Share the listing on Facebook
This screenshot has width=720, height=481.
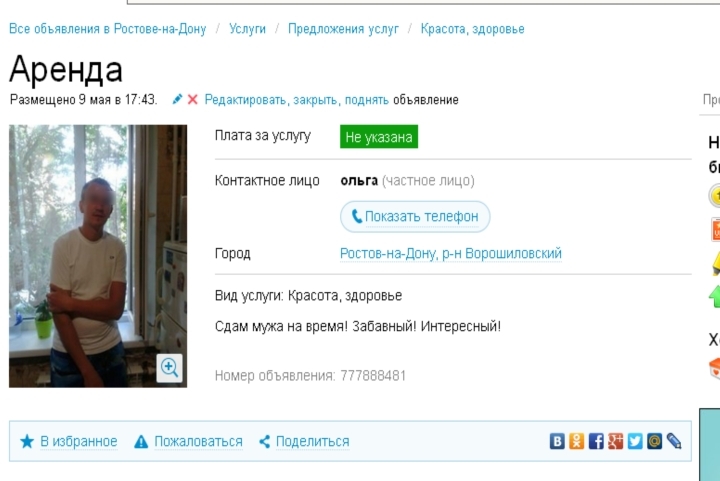(x=596, y=441)
